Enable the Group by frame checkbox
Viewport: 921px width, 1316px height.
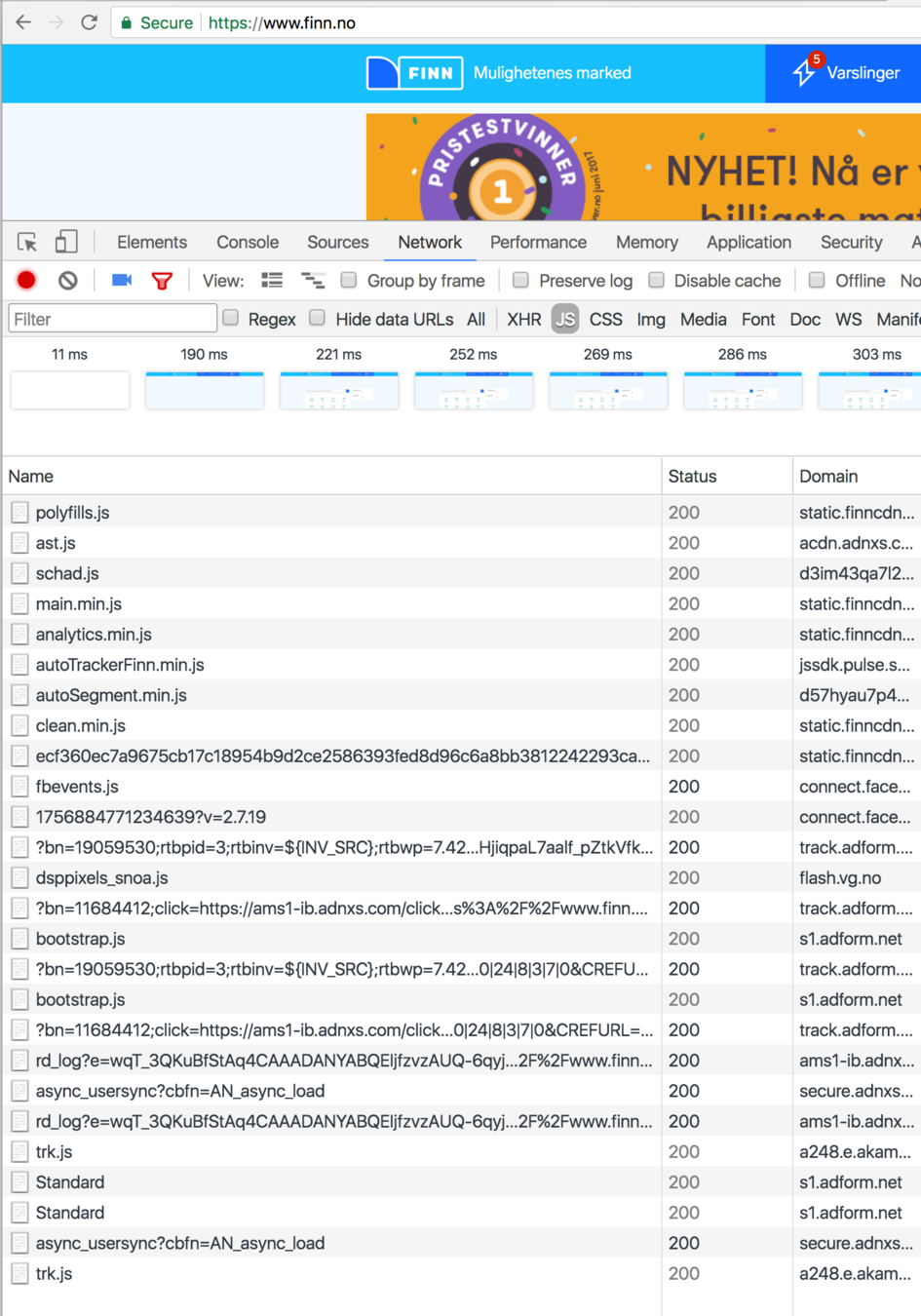click(x=348, y=280)
